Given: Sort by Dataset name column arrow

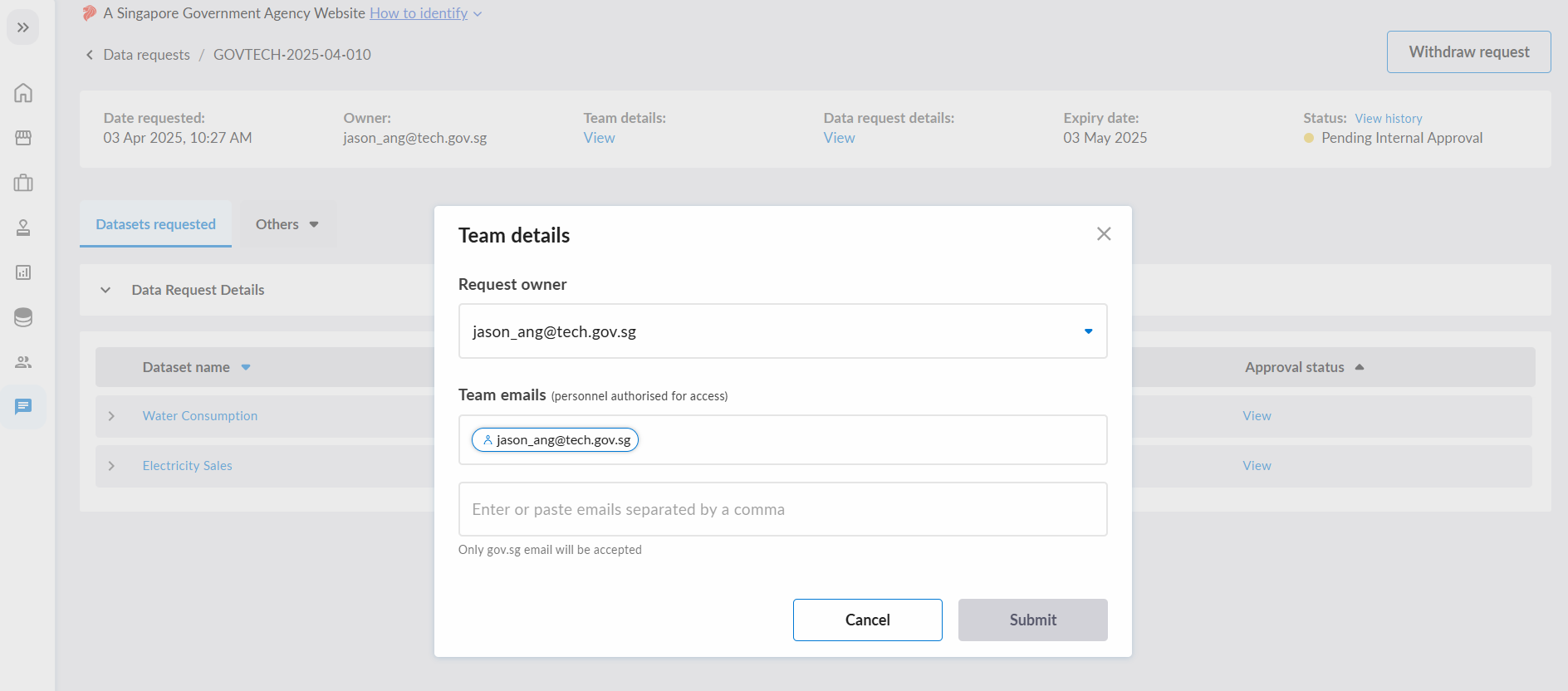Looking at the screenshot, I should (x=246, y=367).
